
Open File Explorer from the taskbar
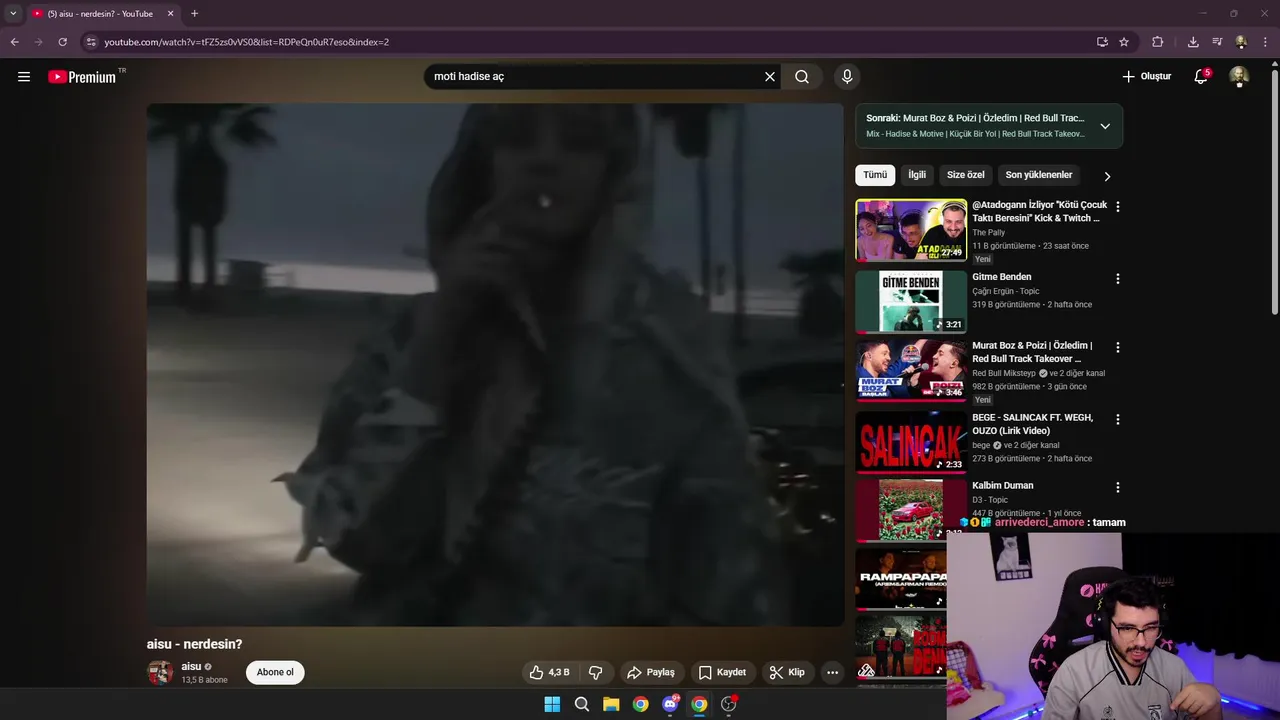coord(611,704)
